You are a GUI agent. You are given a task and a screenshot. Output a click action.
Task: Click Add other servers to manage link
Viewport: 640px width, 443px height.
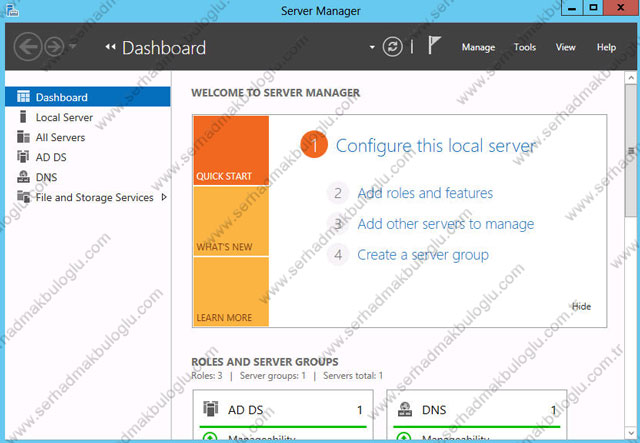click(446, 224)
